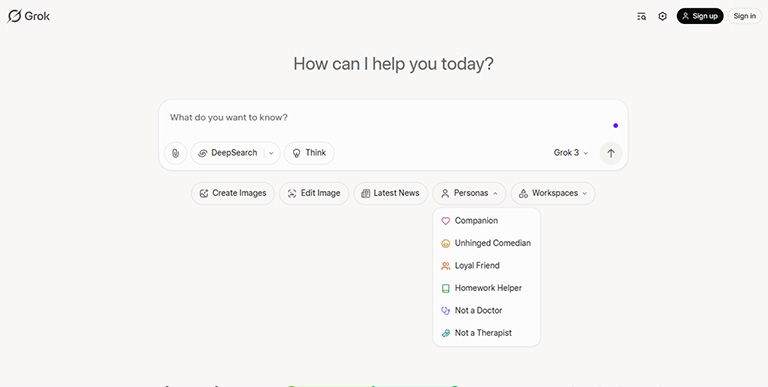Click the Create Images button
The width and height of the screenshot is (768, 387).
point(233,194)
